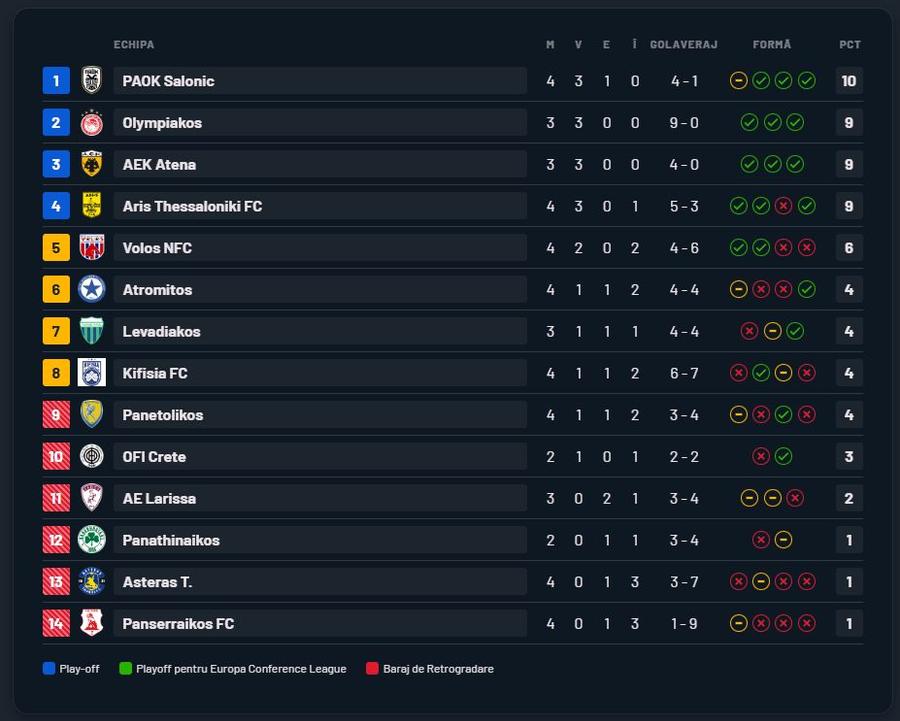The image size is (900, 721).
Task: Click PAOK Salonic's first draw form icon
Action: pyautogui.click(x=738, y=80)
